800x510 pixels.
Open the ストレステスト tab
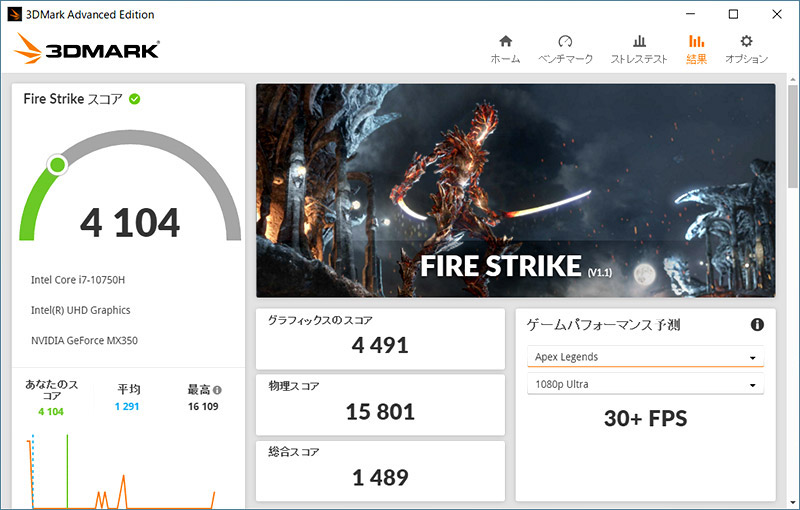point(639,49)
